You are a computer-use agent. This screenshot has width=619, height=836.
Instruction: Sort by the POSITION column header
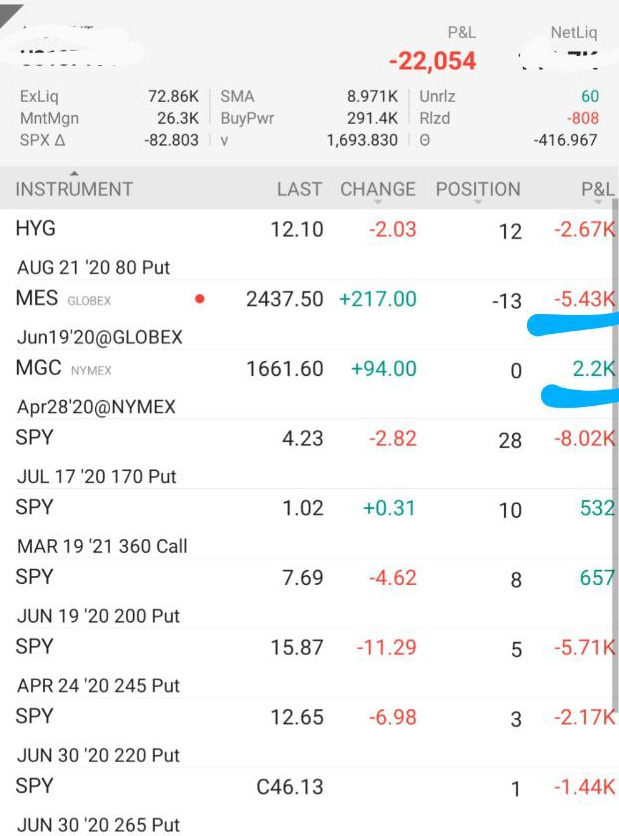click(478, 189)
